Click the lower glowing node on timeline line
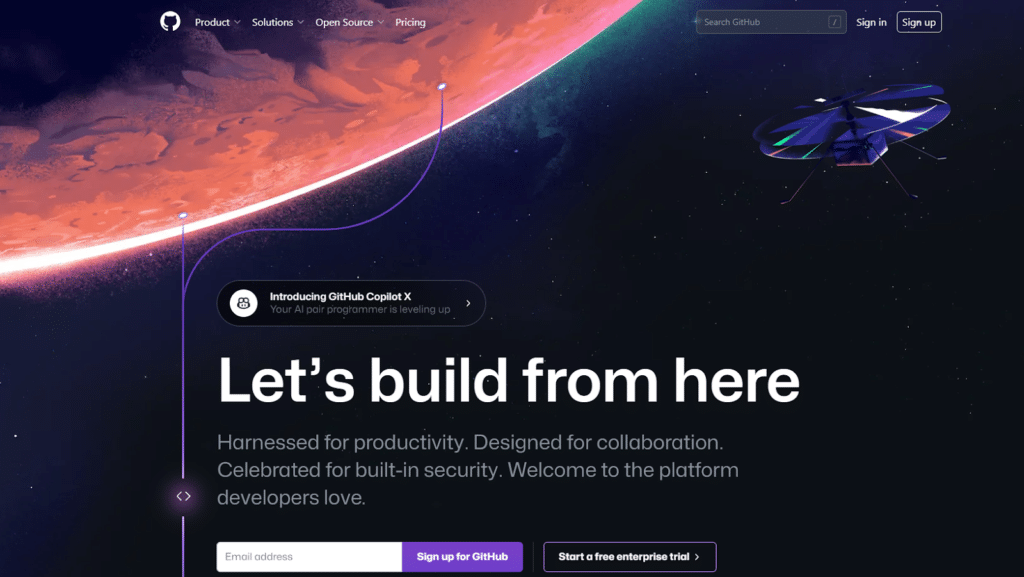The height and width of the screenshot is (577, 1024). (183, 215)
